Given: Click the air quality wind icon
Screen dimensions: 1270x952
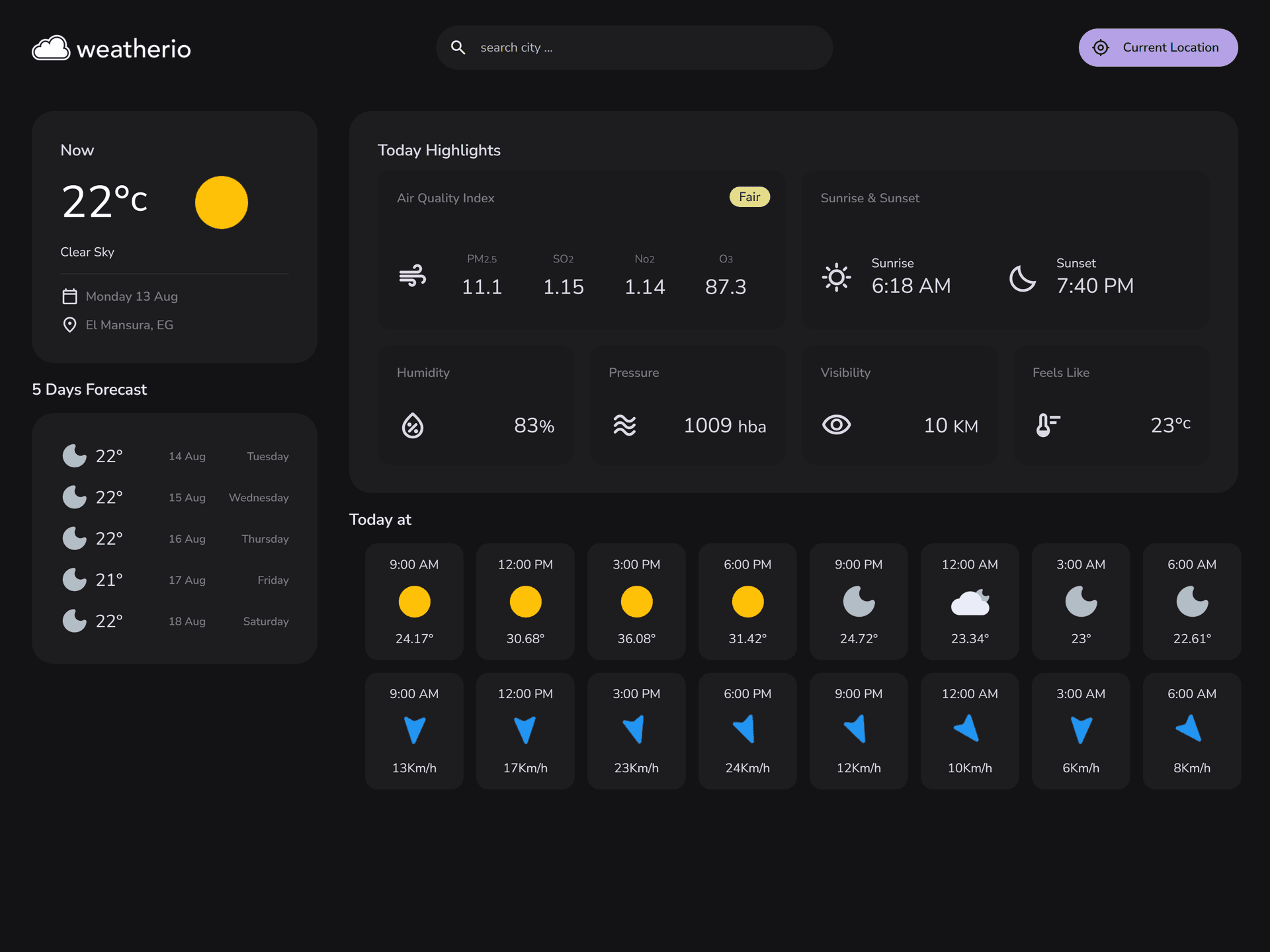Looking at the screenshot, I should (413, 276).
